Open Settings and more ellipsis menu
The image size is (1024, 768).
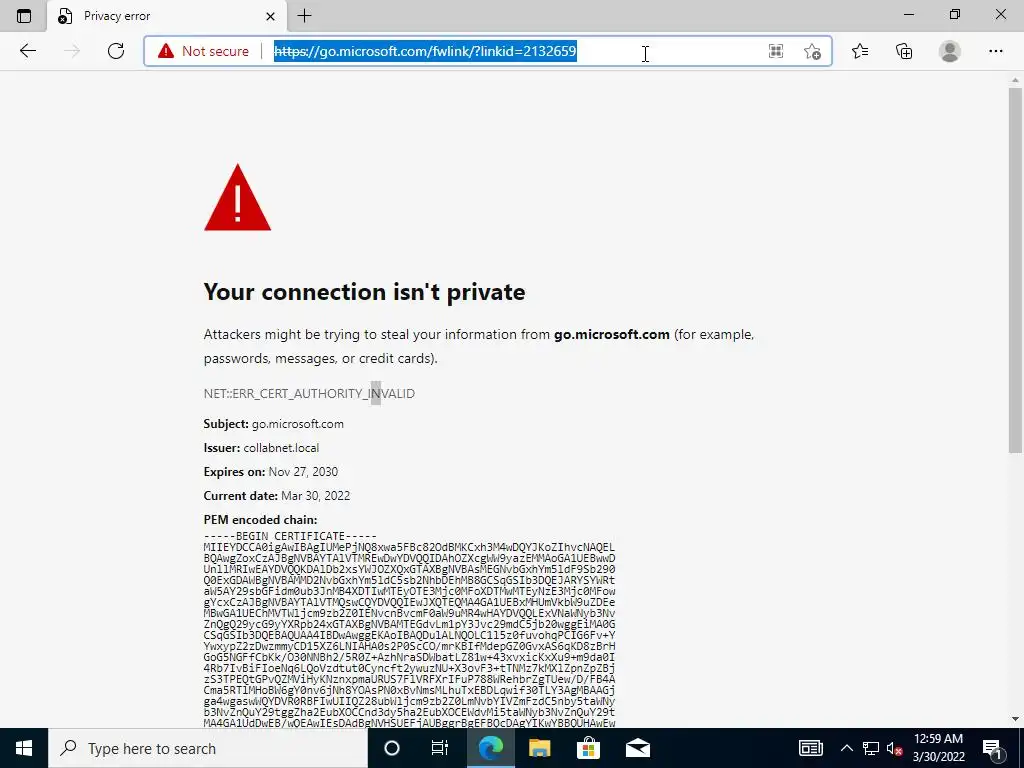tap(995, 51)
